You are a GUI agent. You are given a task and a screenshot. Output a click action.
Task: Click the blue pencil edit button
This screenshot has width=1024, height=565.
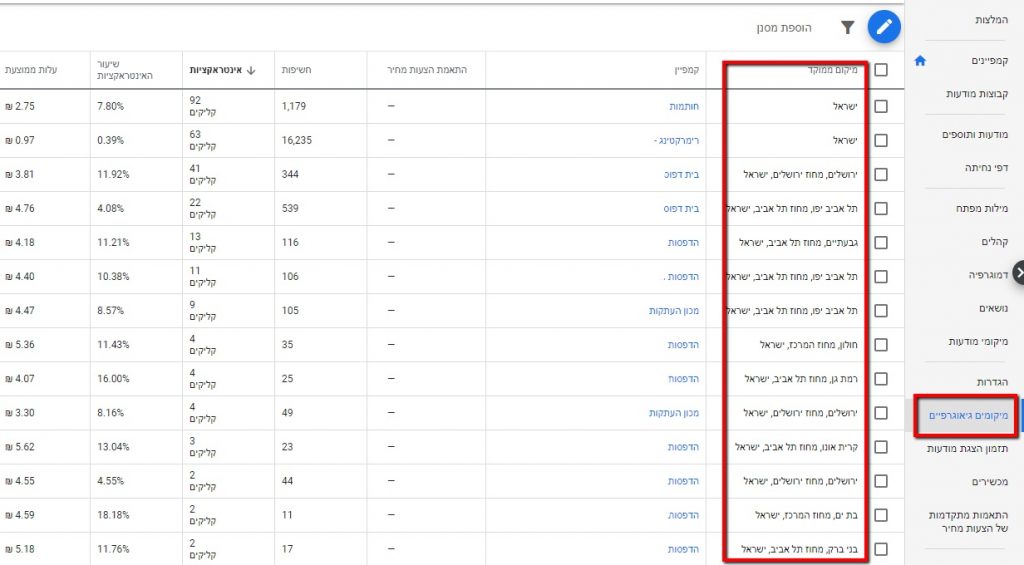coord(883,27)
